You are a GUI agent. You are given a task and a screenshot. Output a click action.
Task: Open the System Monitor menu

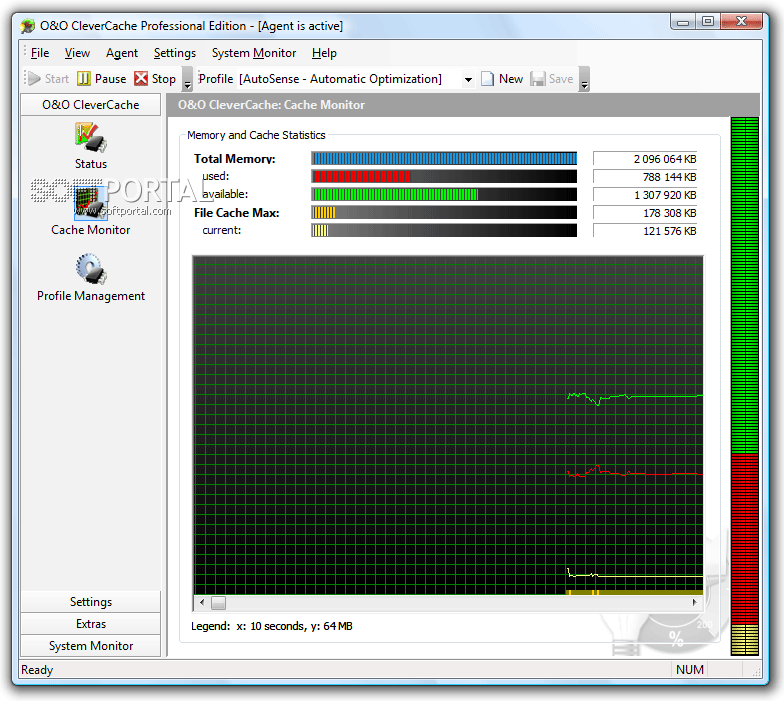click(254, 53)
